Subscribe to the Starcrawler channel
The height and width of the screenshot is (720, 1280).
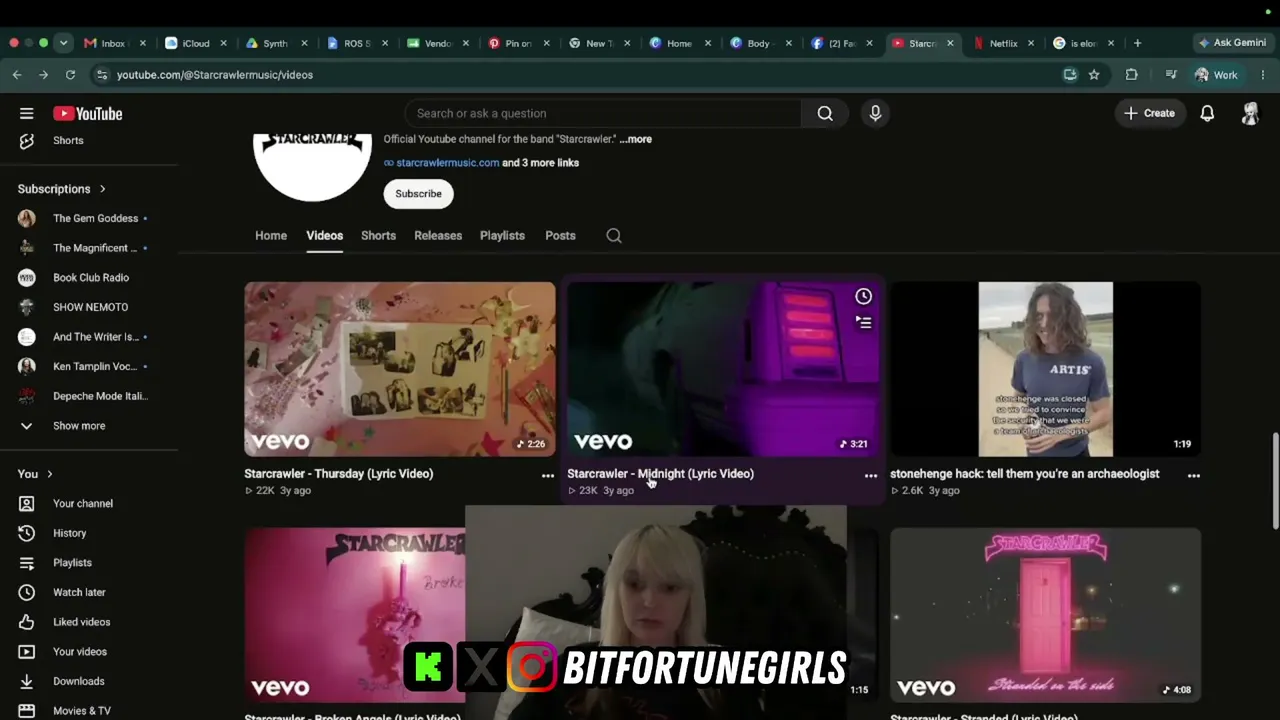point(418,194)
